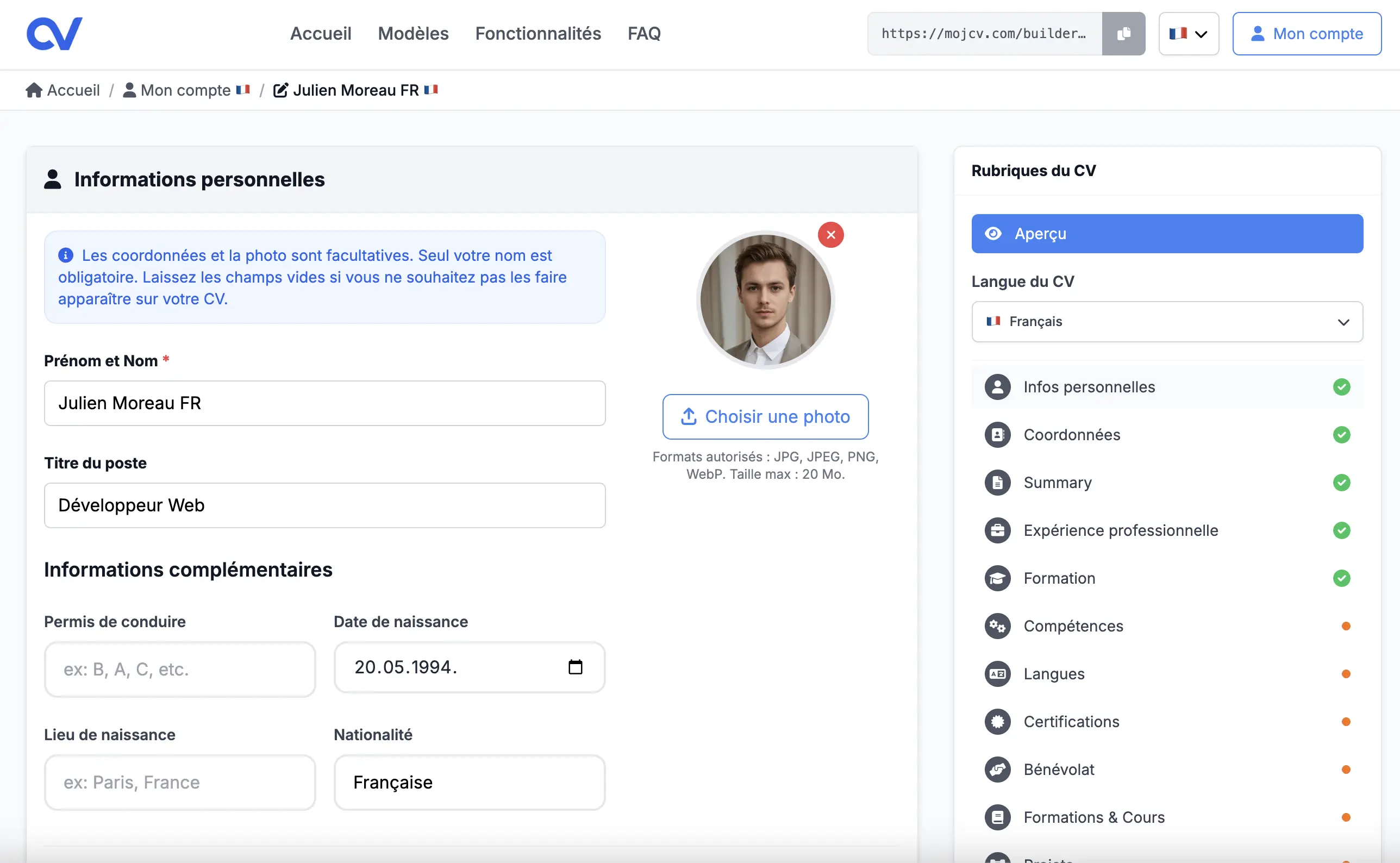The image size is (1400, 863).
Task: Click the Coordonnées section icon
Action: (997, 435)
